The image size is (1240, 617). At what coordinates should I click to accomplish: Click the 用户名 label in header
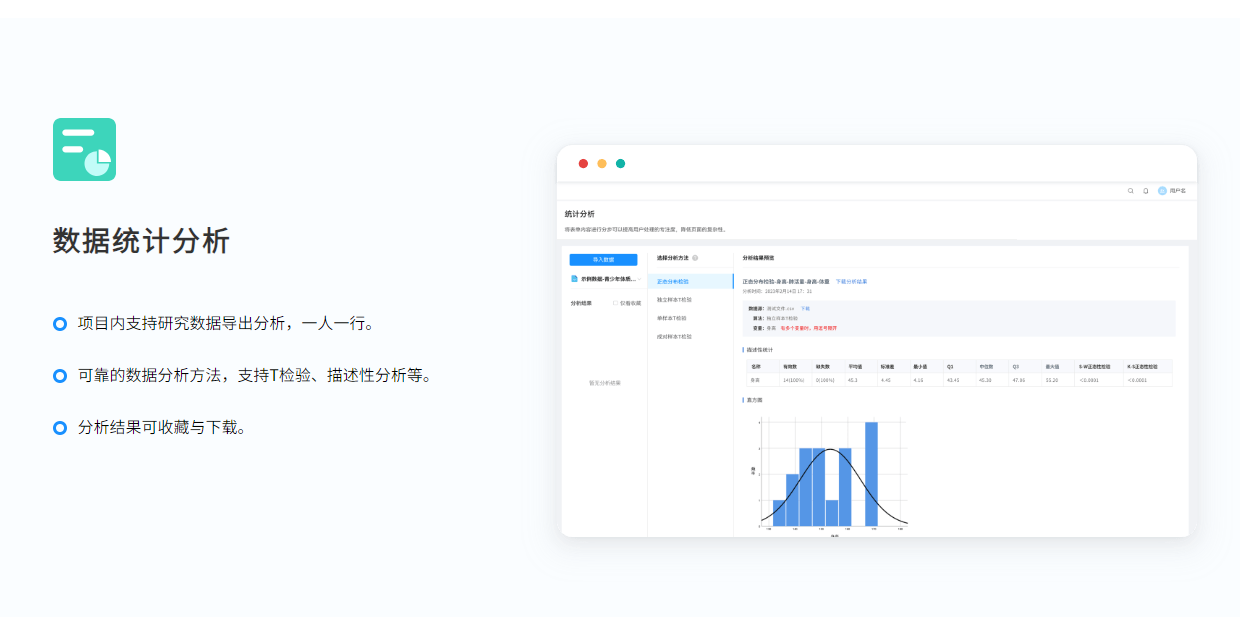click(x=1178, y=190)
